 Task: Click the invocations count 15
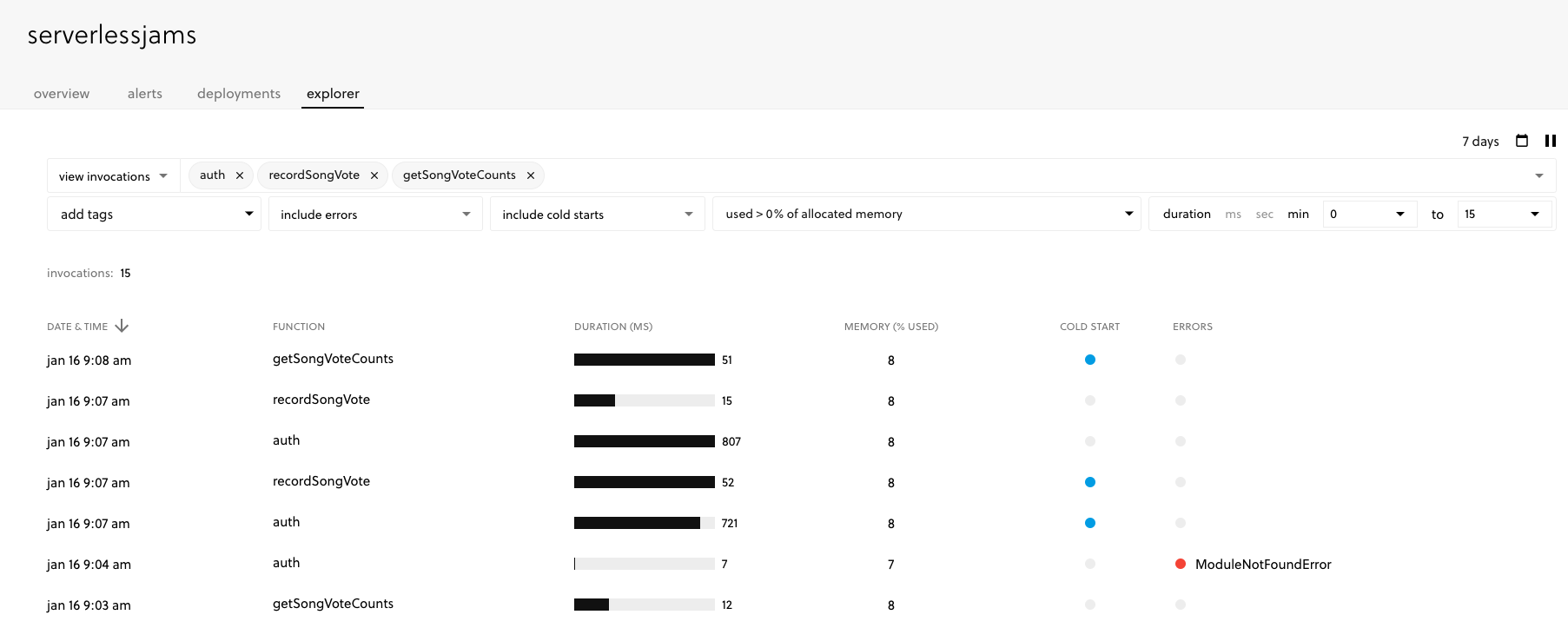coord(125,273)
